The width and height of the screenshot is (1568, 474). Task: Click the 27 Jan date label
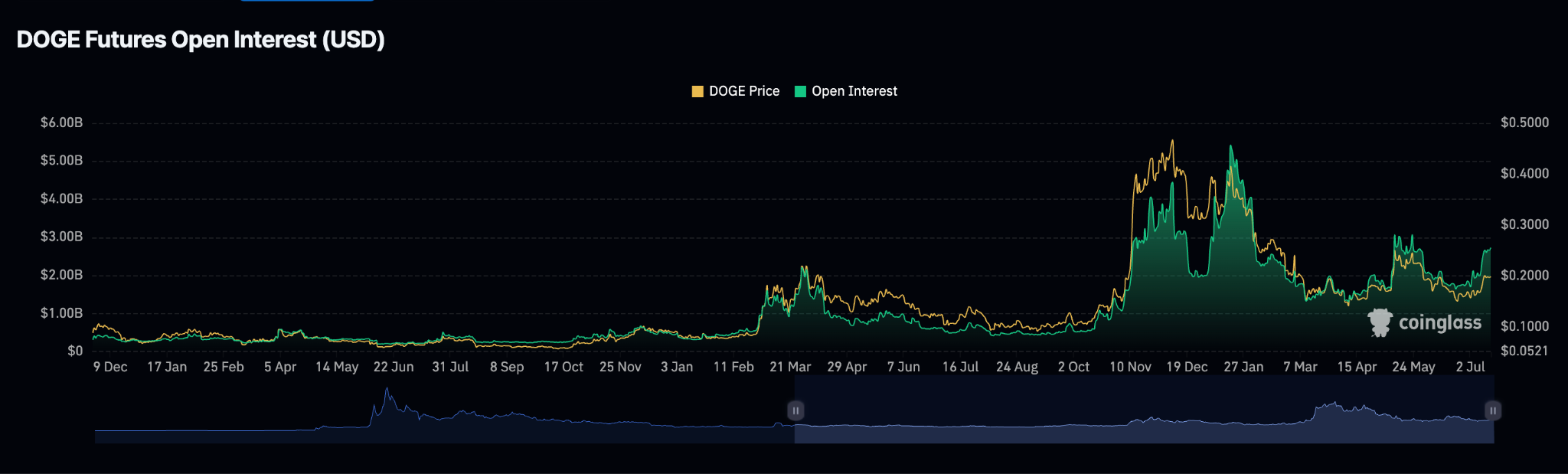(x=1243, y=367)
